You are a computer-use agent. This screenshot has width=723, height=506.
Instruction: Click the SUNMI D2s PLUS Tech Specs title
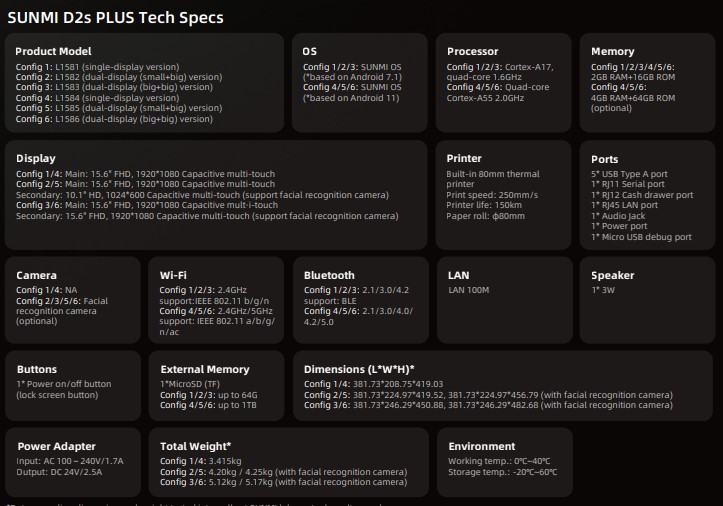pyautogui.click(x=115, y=18)
